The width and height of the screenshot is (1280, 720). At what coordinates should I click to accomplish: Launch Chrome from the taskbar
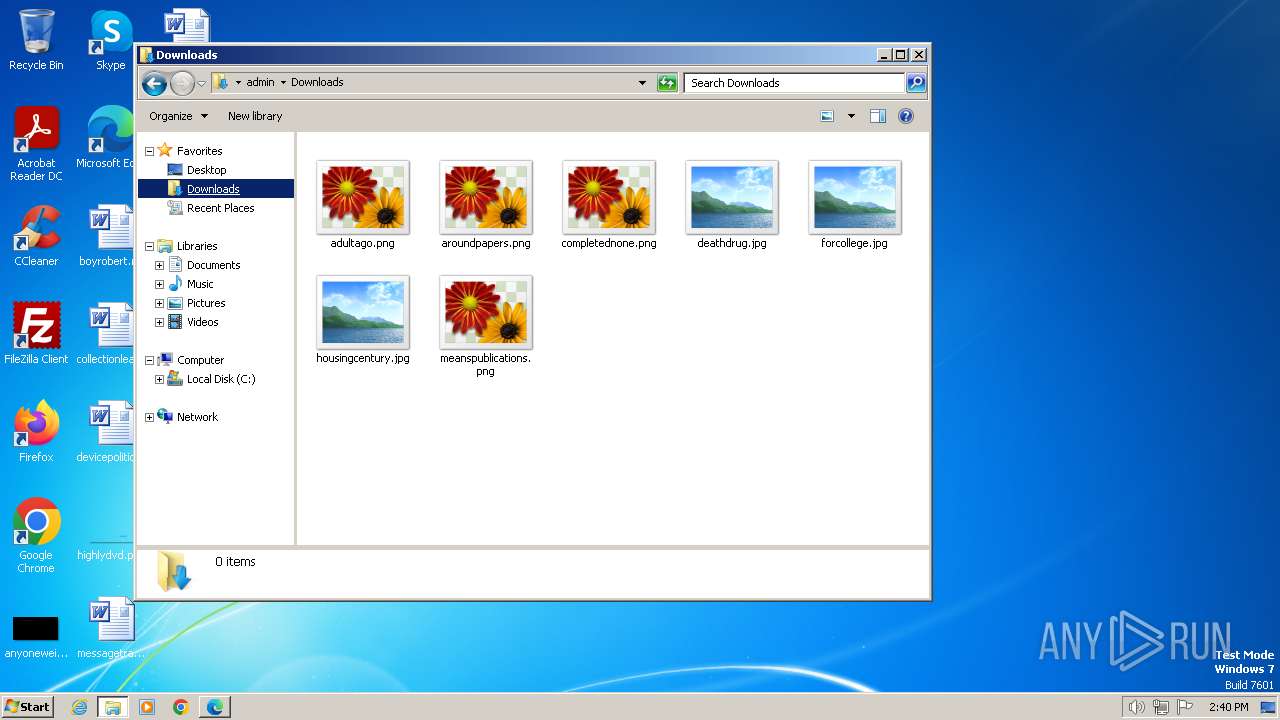coord(181,707)
